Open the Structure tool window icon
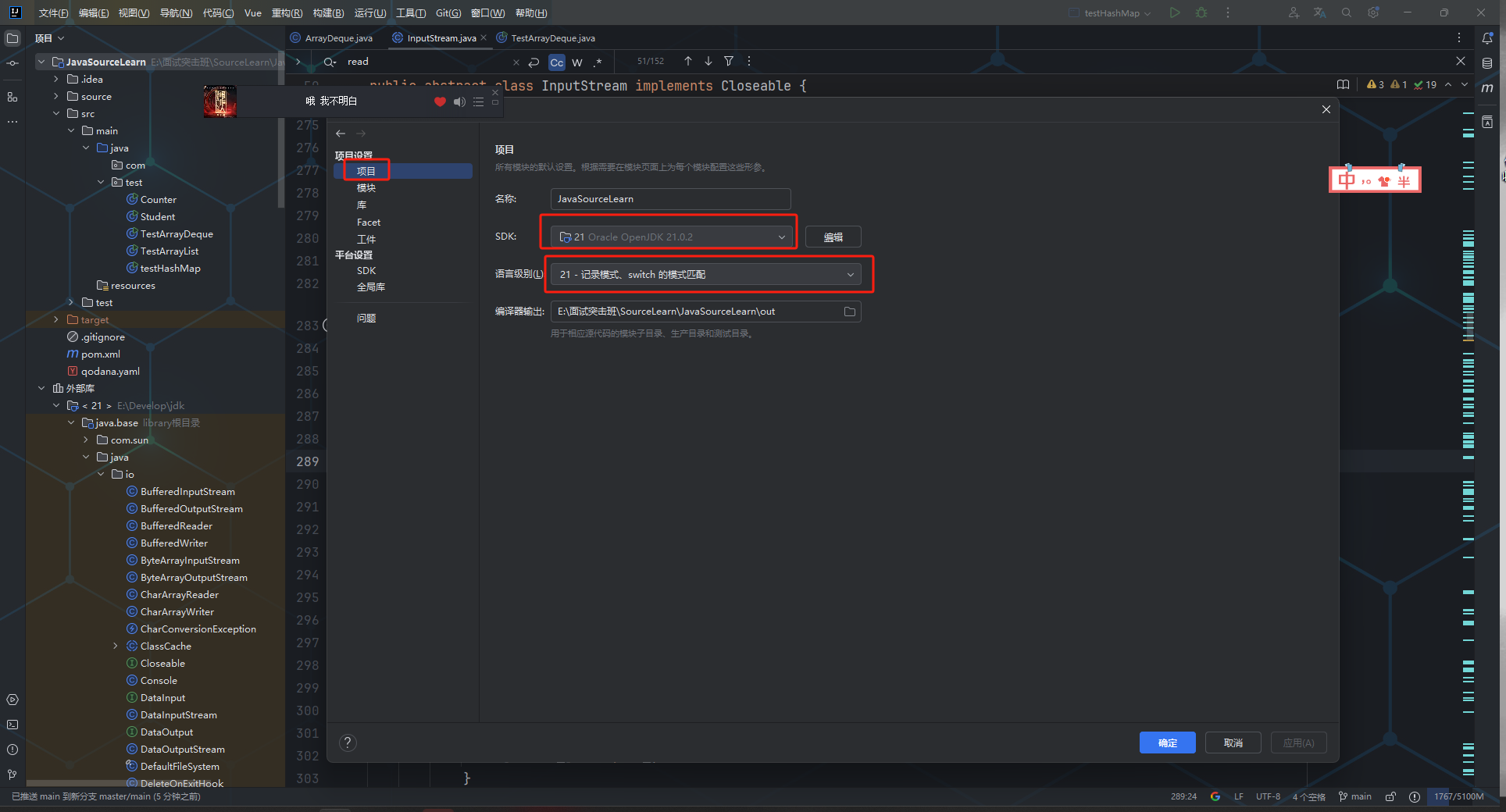Viewport: 1506px width, 812px height. pos(12,97)
